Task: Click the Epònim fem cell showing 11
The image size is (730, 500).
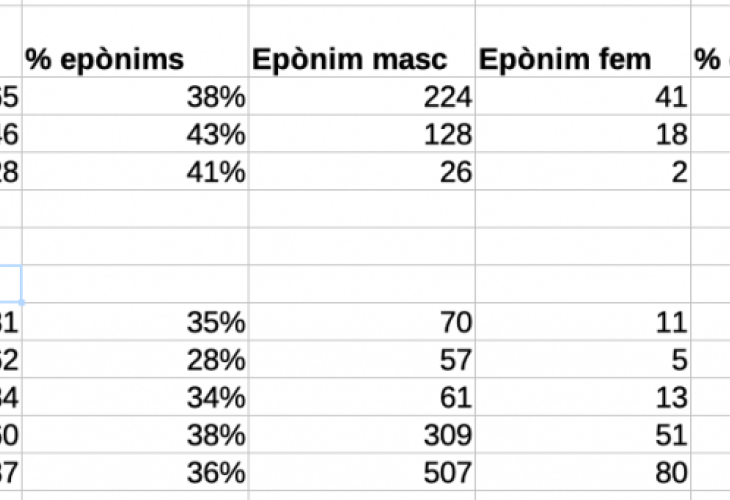Action: pos(584,322)
